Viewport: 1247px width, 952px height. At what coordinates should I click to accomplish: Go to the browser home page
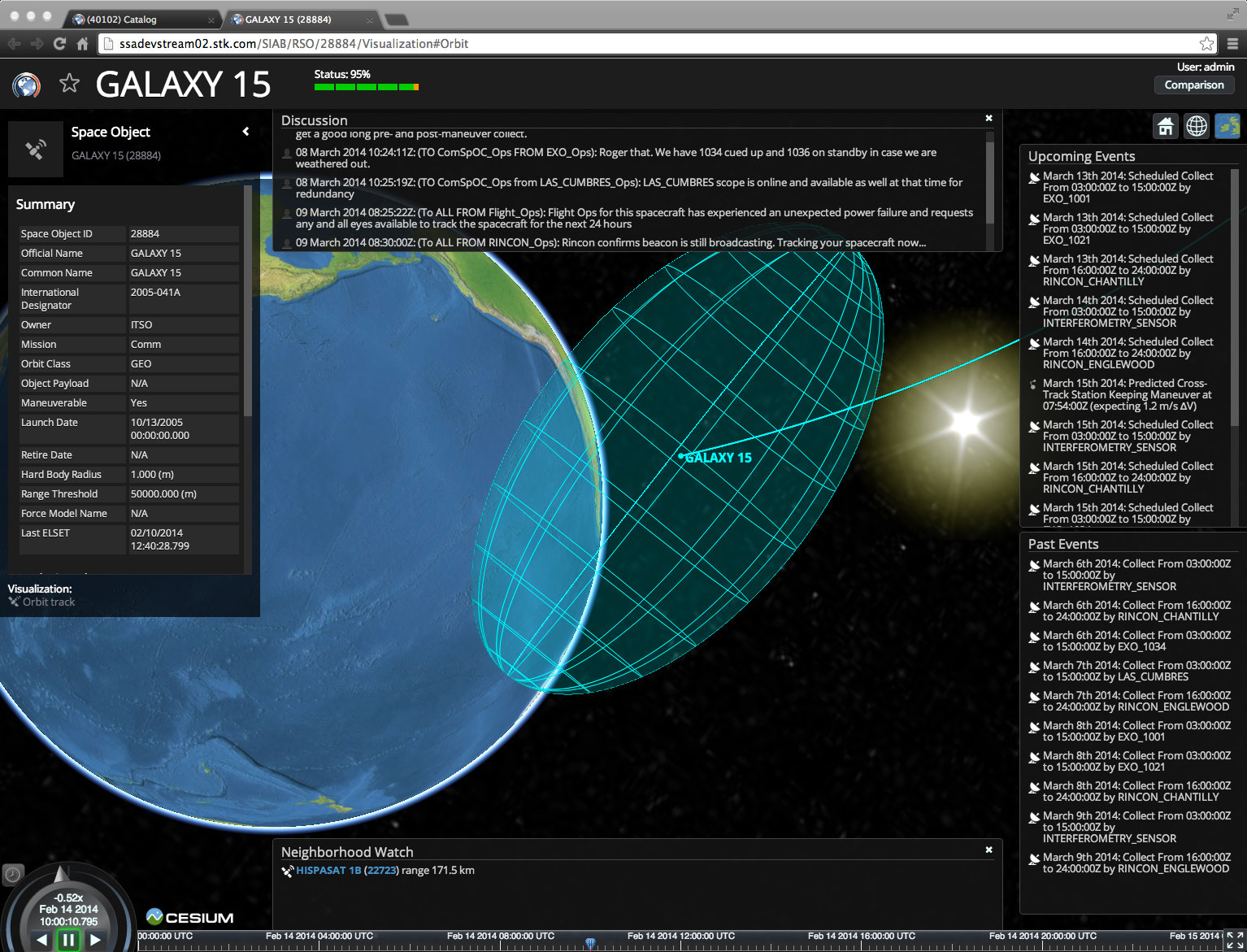tap(82, 44)
